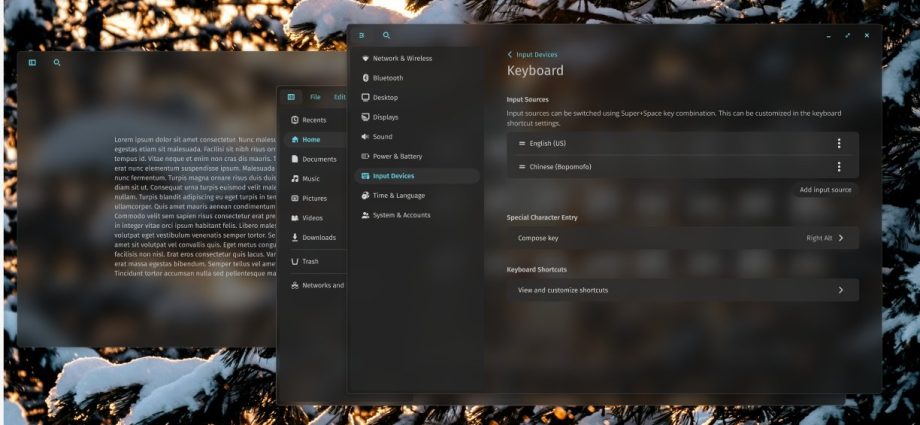920x425 pixels.
Task: Select Home in the file manager sidebar
Action: click(x=316, y=140)
